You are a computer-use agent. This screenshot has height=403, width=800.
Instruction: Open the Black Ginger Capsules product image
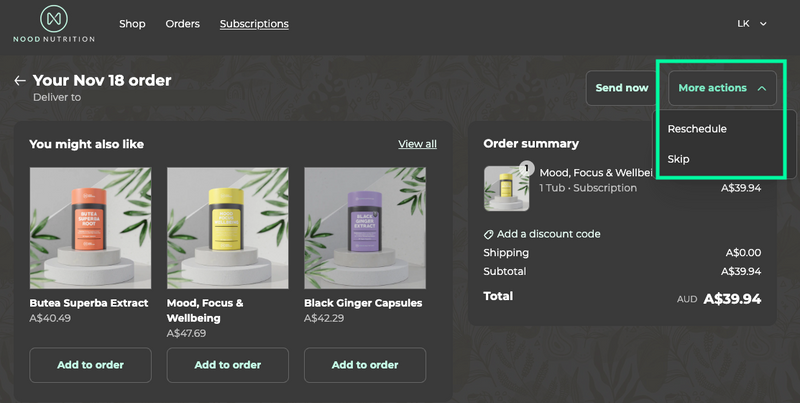pyautogui.click(x=364, y=227)
